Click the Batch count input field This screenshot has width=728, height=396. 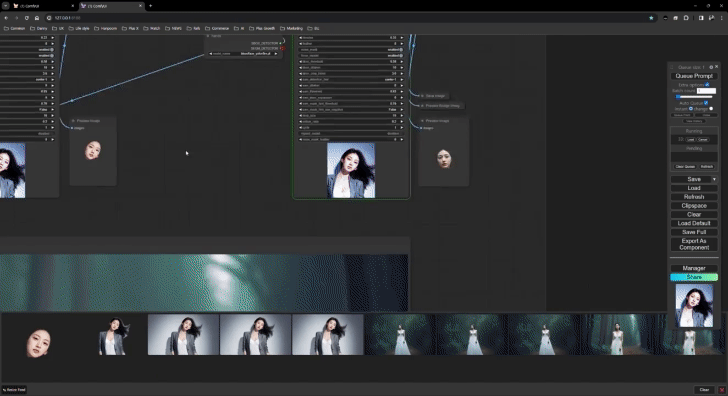point(706,91)
